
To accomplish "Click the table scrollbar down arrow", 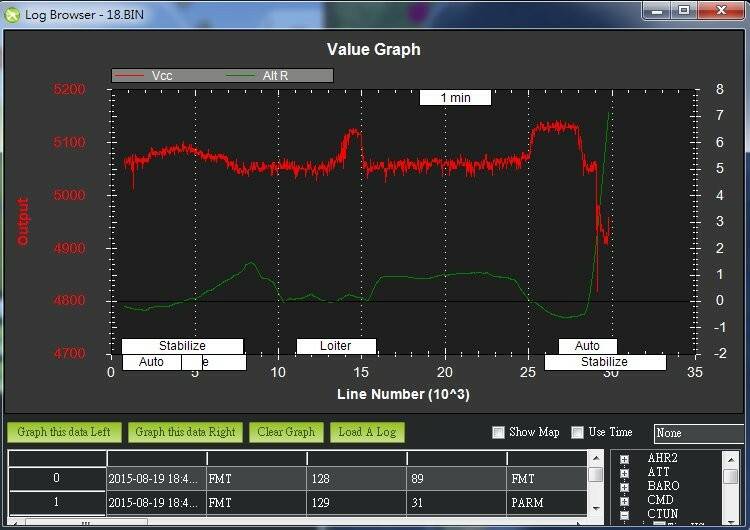I will [x=596, y=508].
